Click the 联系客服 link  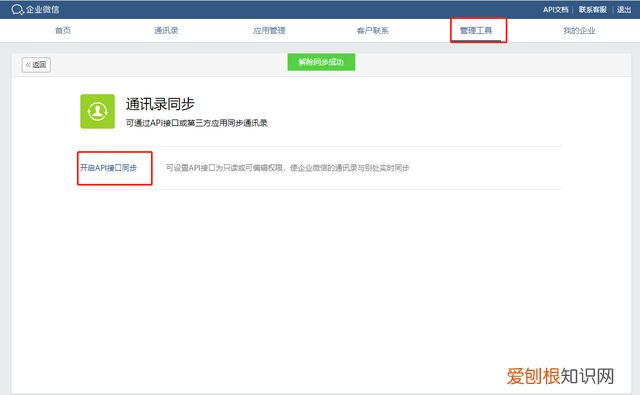point(593,9)
